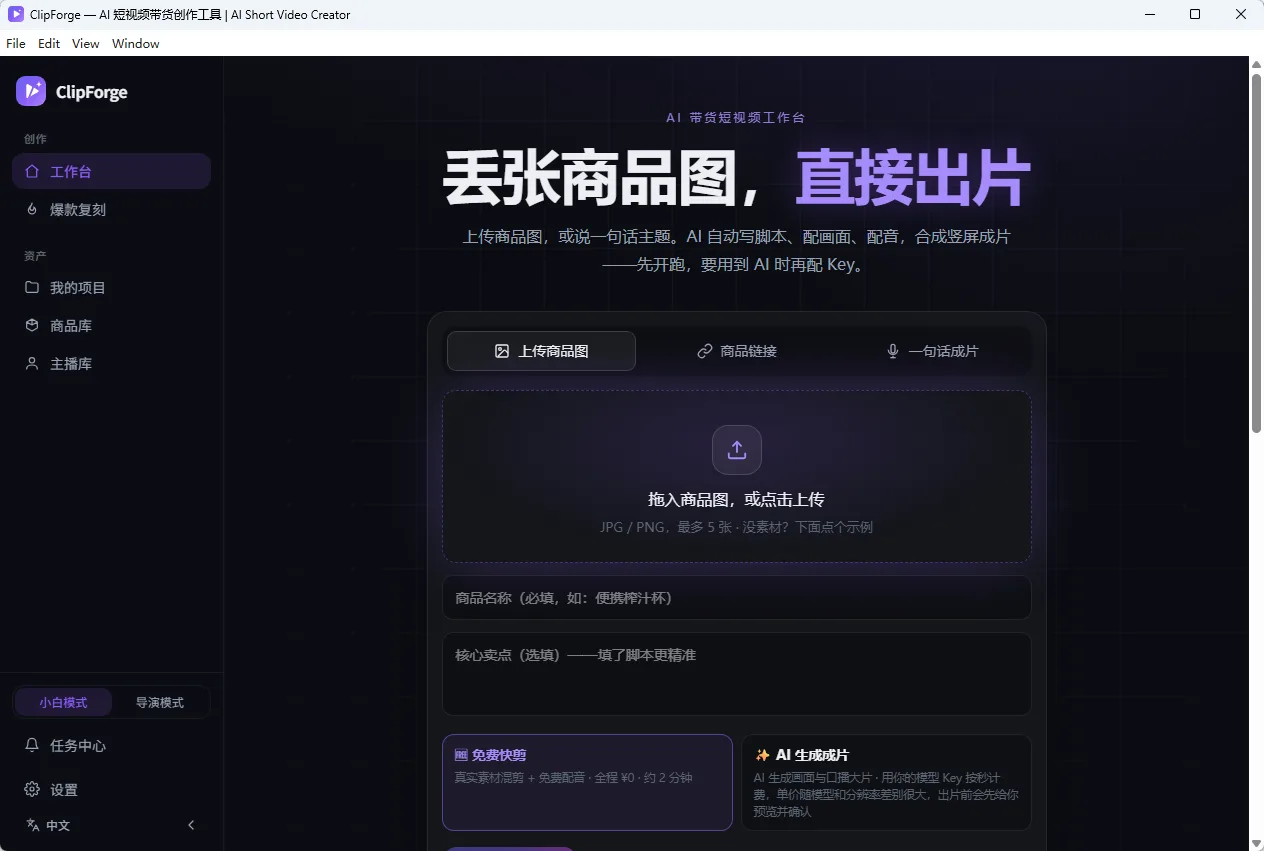Click the image icon on 上传商品图 tab
This screenshot has width=1264, height=851.
point(502,351)
